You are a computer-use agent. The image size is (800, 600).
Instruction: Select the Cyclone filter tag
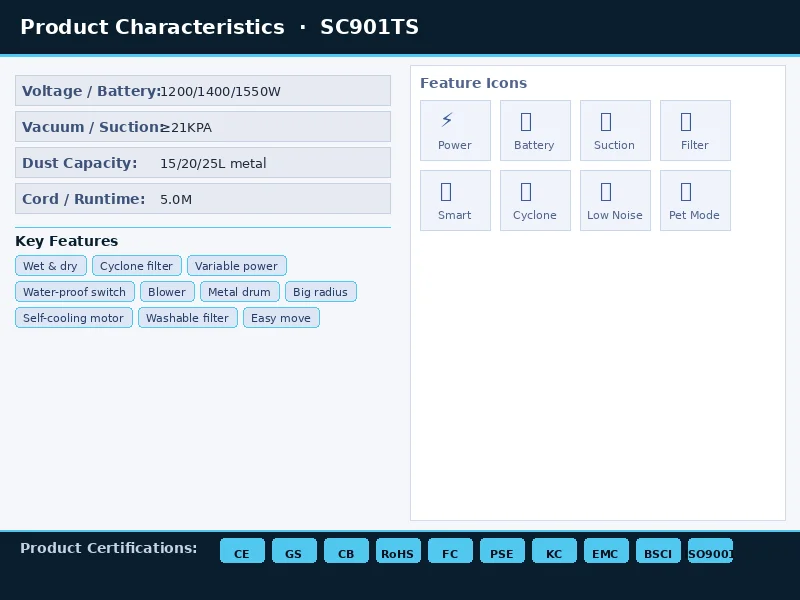click(137, 266)
